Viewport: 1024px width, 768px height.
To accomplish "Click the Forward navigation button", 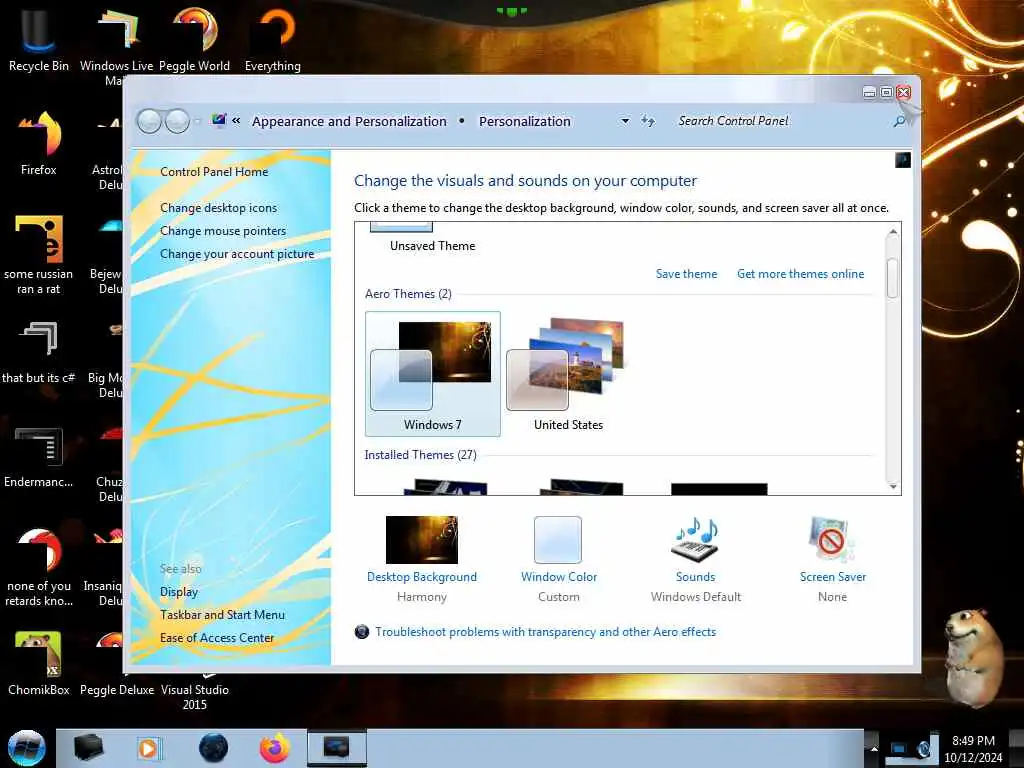I will click(178, 121).
